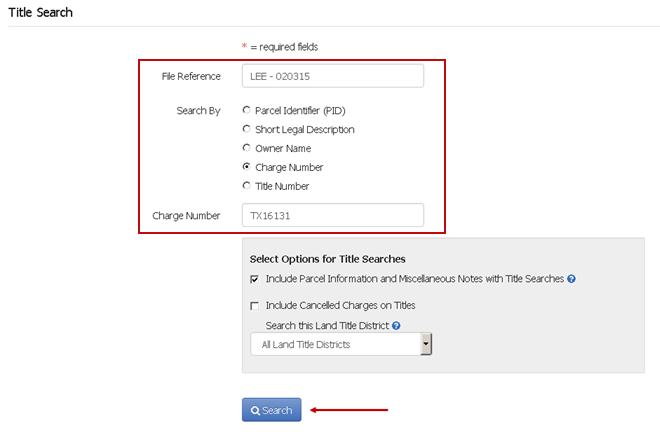Click the Parcel Identifier (PID) label text

pos(300,111)
